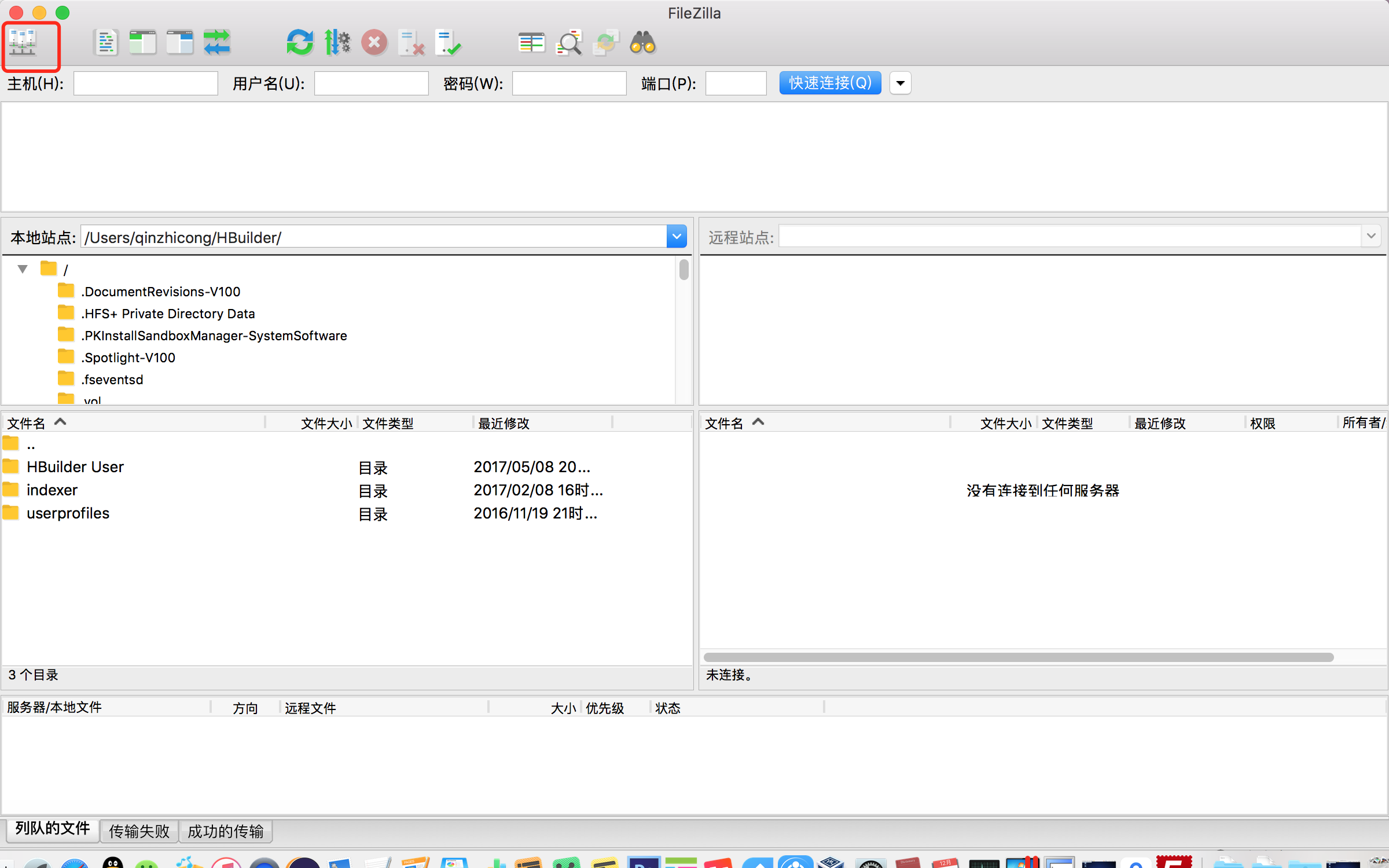Switch to the 列队的文件 tab
The width and height of the screenshot is (1389, 868).
(53, 829)
